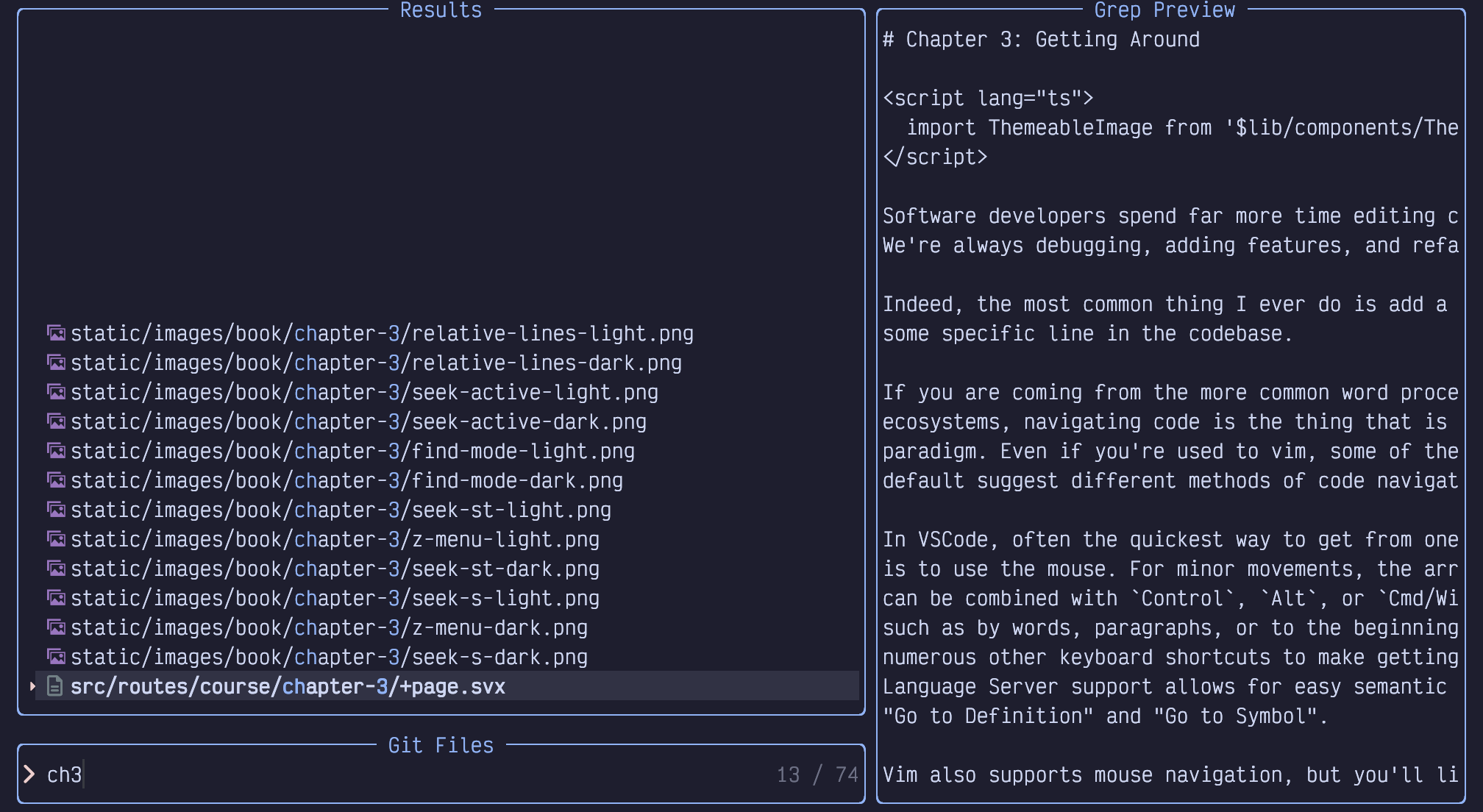
Task: Click the Results panel title
Action: point(441,10)
